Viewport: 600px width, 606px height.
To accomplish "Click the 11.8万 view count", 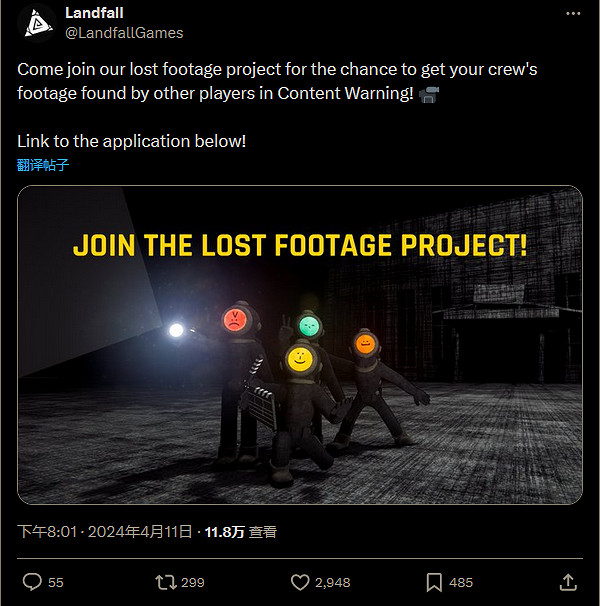I will tap(225, 532).
